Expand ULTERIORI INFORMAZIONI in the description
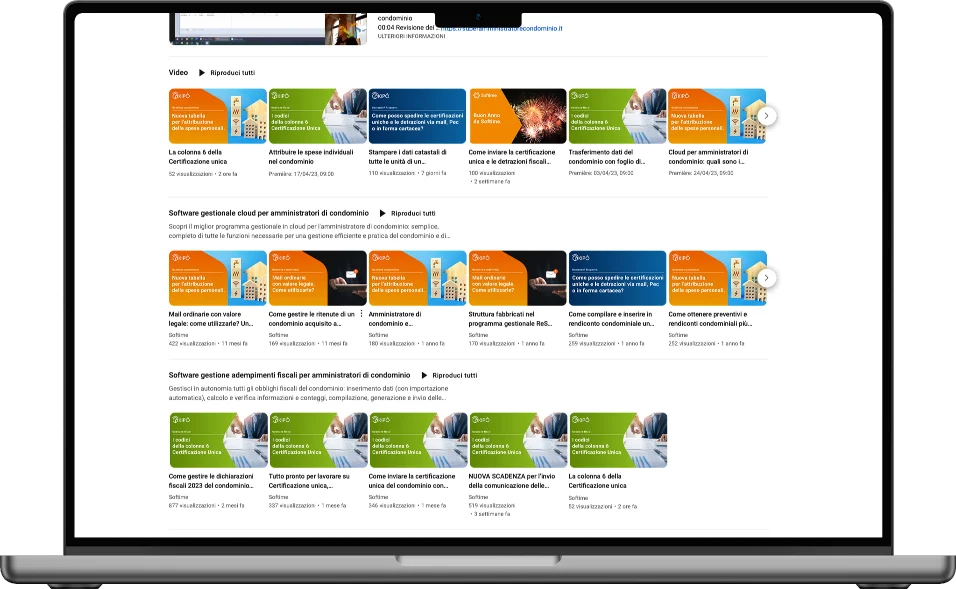The width and height of the screenshot is (956, 589). point(412,37)
